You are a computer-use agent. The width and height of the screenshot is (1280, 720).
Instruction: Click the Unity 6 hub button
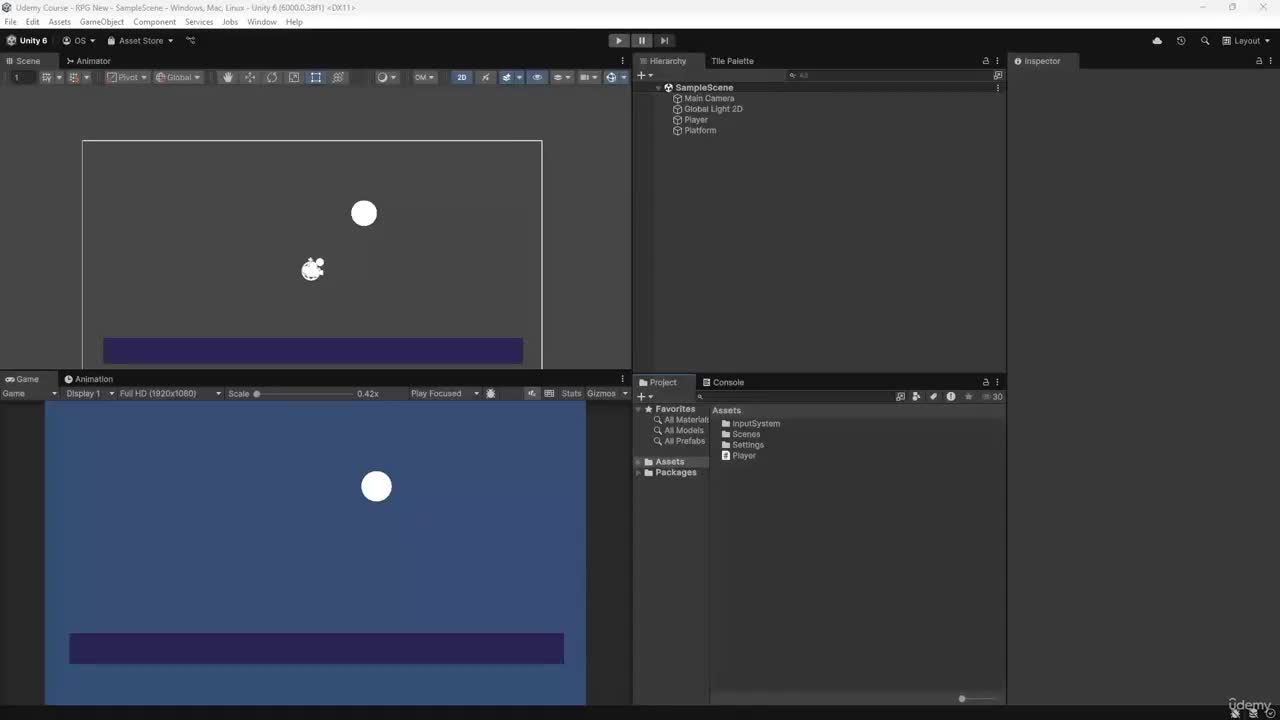tap(27, 41)
